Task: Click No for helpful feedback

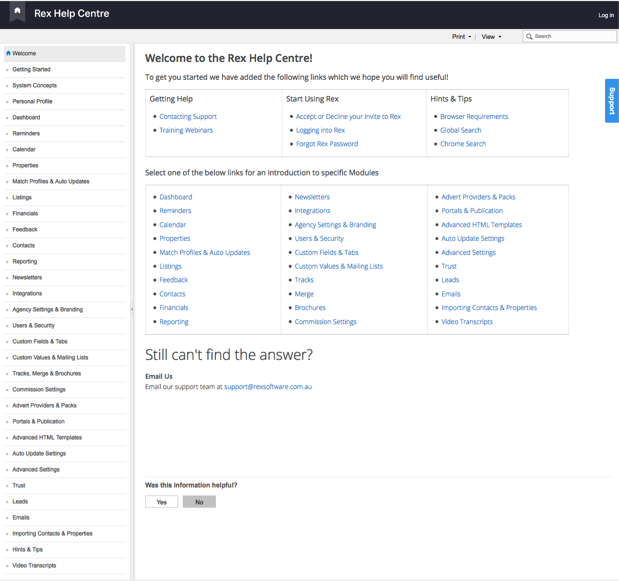Action: point(199,502)
